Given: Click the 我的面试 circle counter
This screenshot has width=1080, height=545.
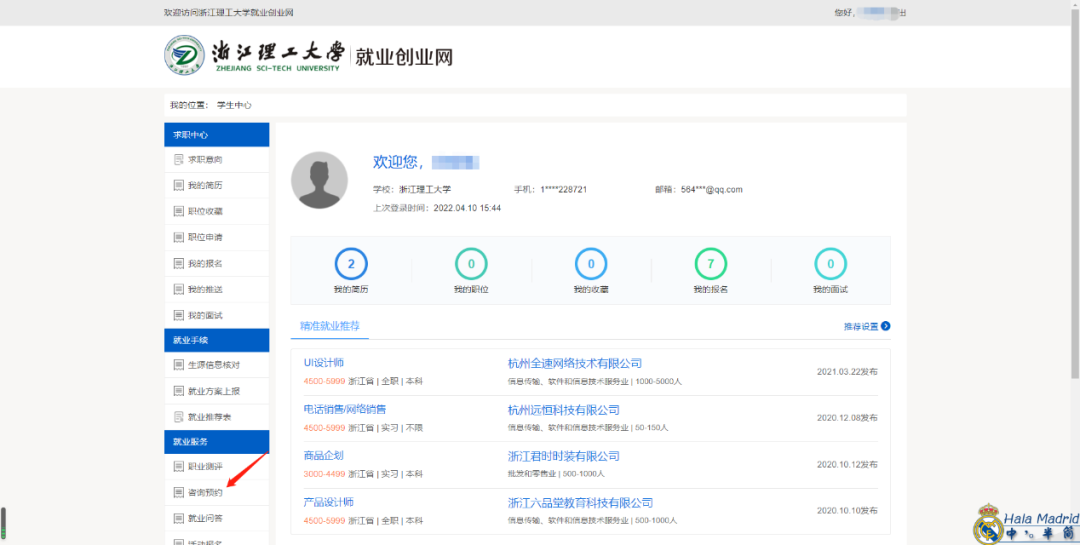Looking at the screenshot, I should tap(830, 264).
